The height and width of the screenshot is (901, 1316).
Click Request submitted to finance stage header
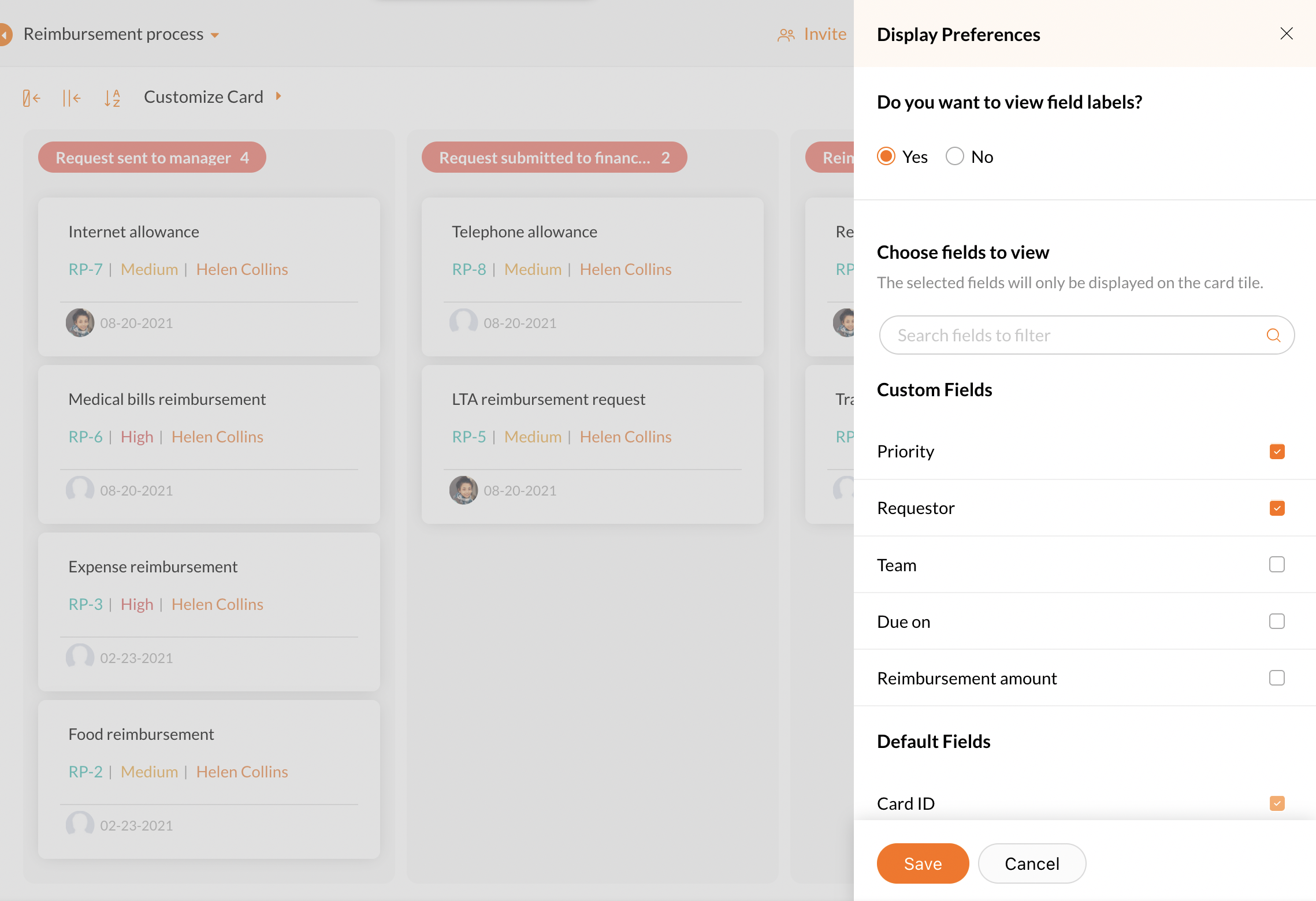[554, 157]
